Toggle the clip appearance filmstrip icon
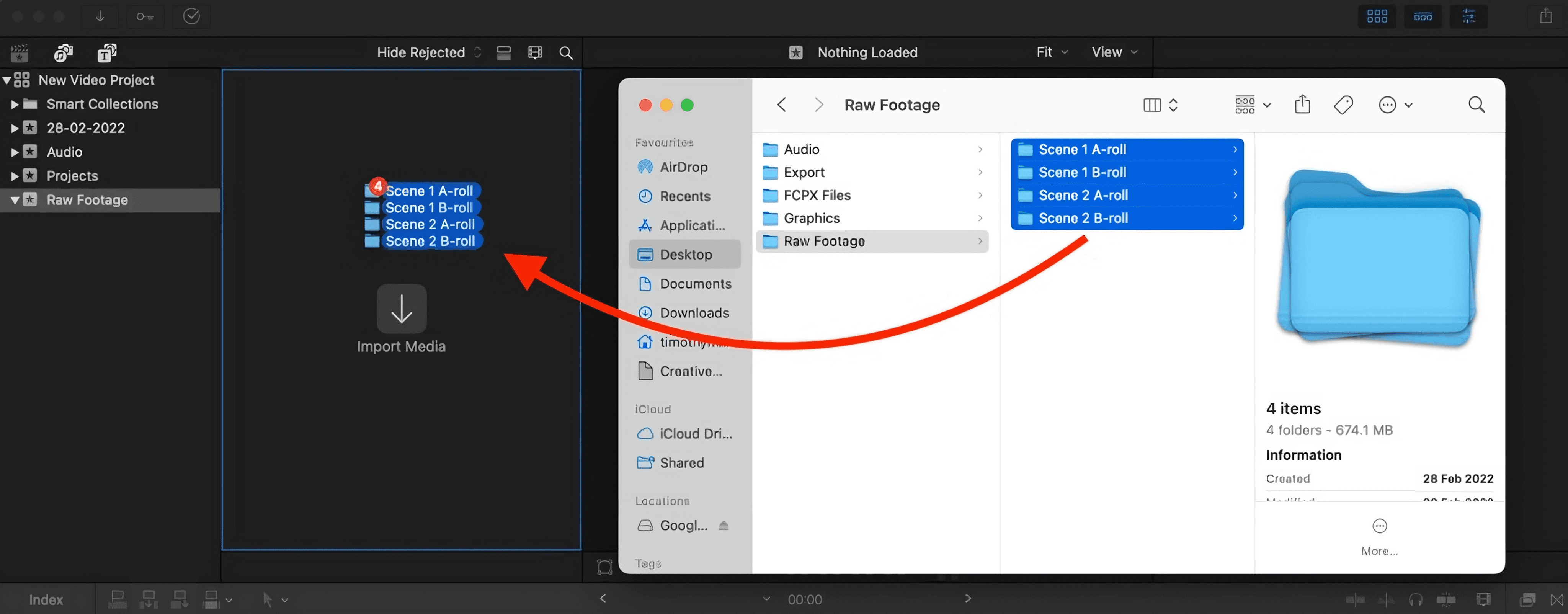 534,53
